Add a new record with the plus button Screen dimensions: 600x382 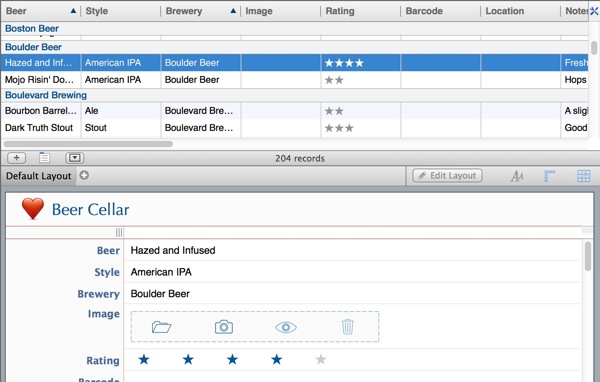point(16,158)
